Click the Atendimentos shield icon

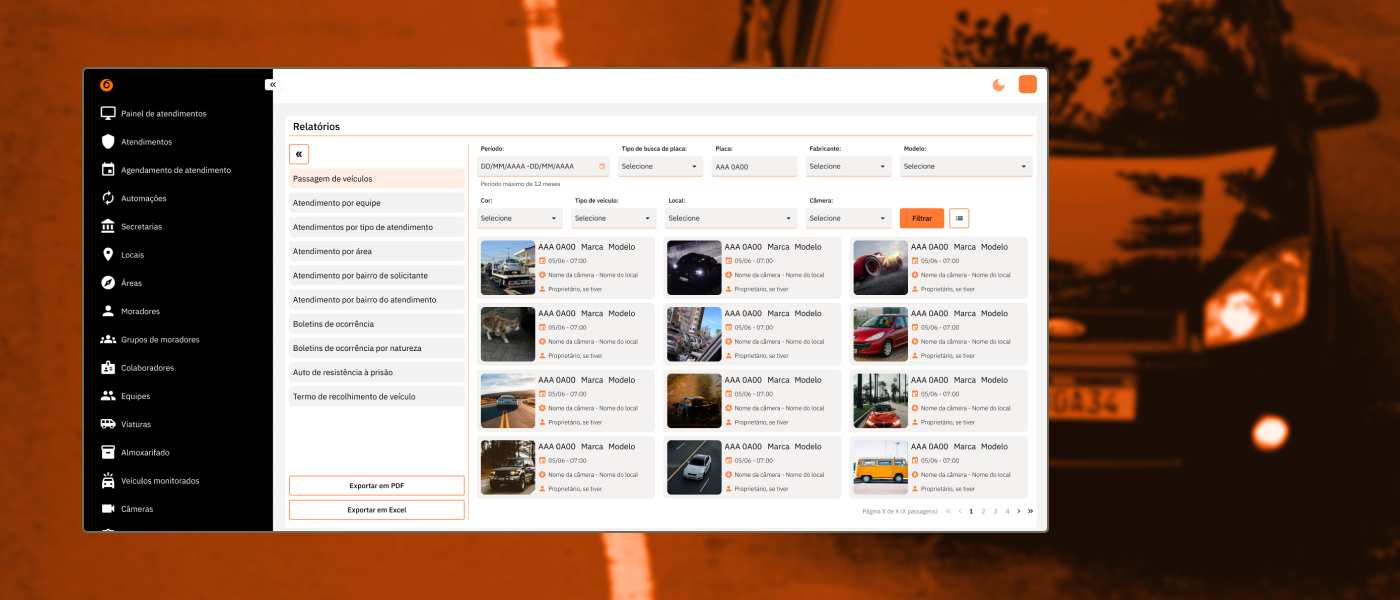coord(108,142)
